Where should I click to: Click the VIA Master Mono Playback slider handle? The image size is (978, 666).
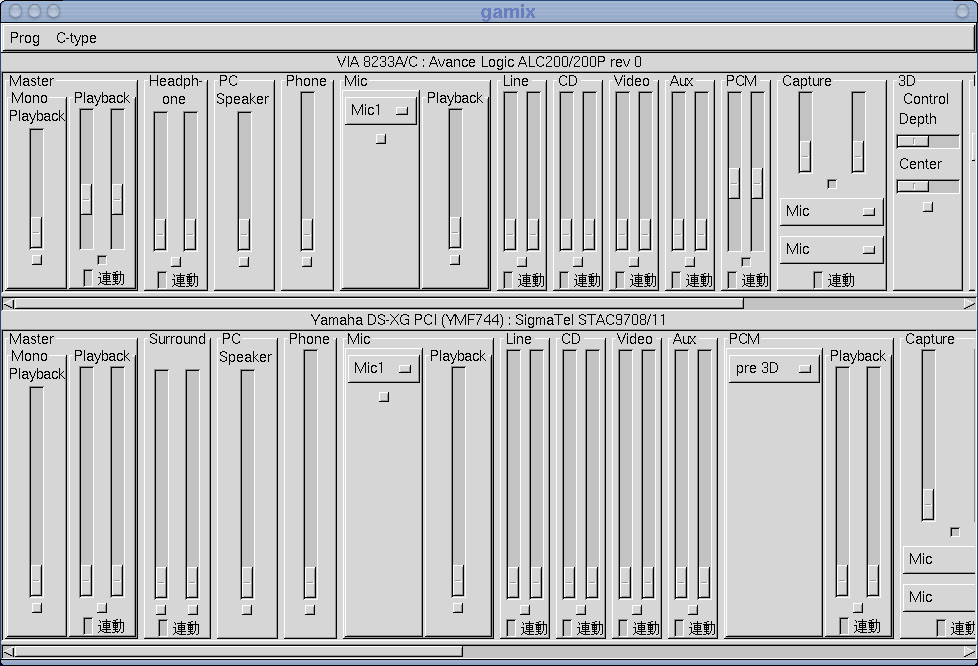coord(36,232)
